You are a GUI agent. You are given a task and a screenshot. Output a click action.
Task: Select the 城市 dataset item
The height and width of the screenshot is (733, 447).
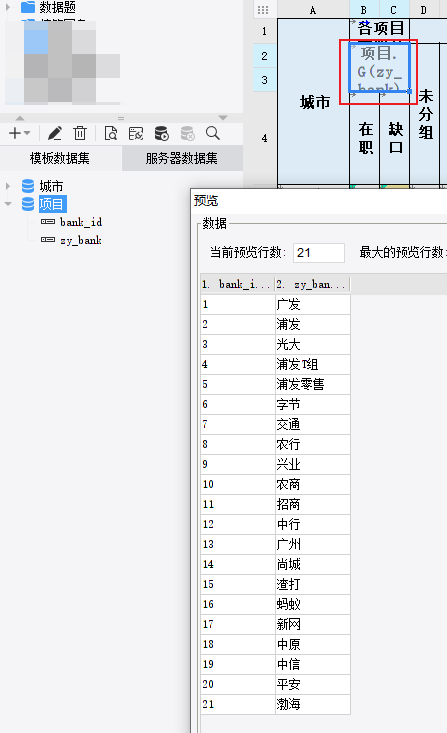pyautogui.click(x=51, y=186)
